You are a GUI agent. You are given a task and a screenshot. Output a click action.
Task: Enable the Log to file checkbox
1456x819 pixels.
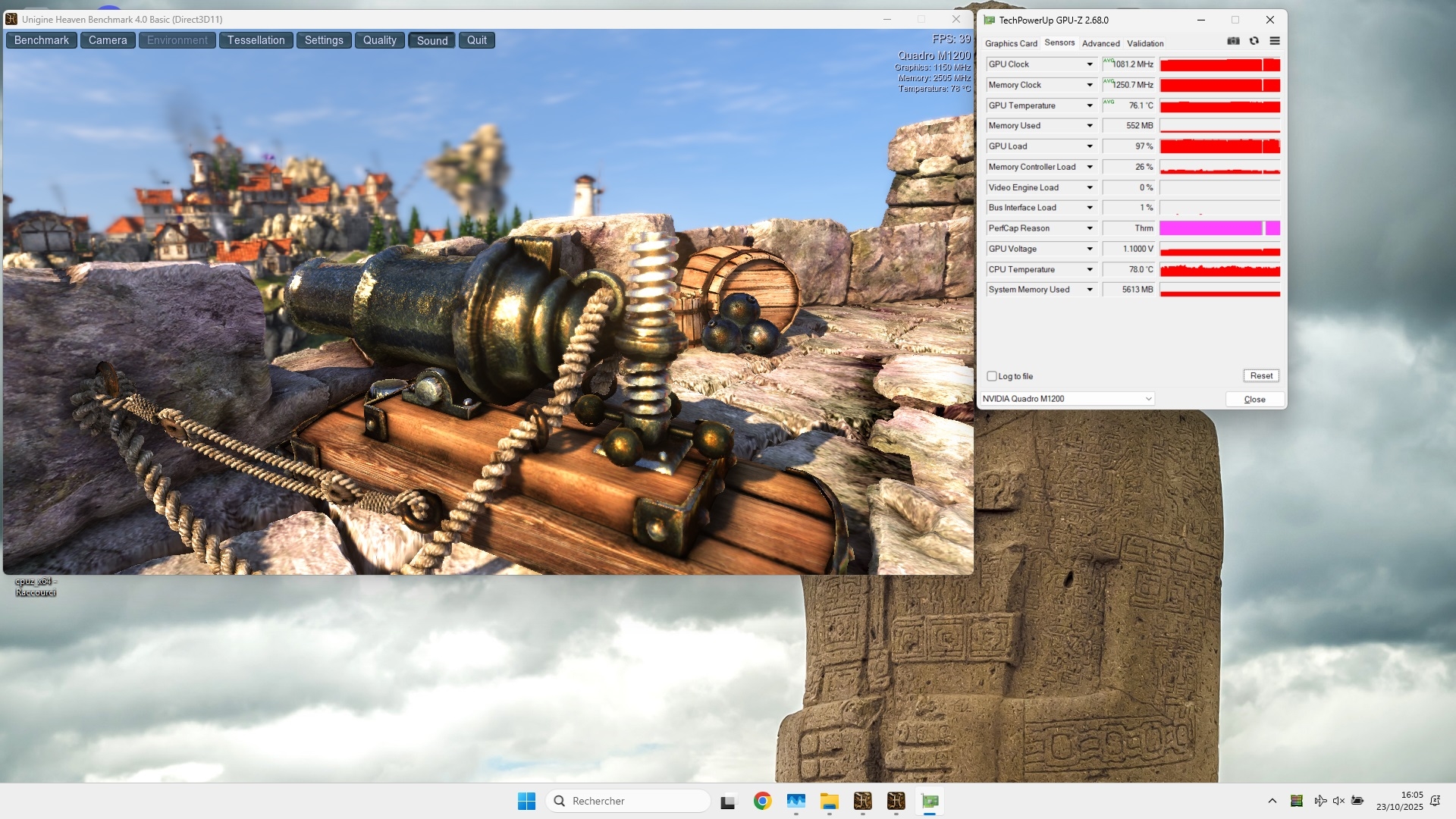click(992, 376)
